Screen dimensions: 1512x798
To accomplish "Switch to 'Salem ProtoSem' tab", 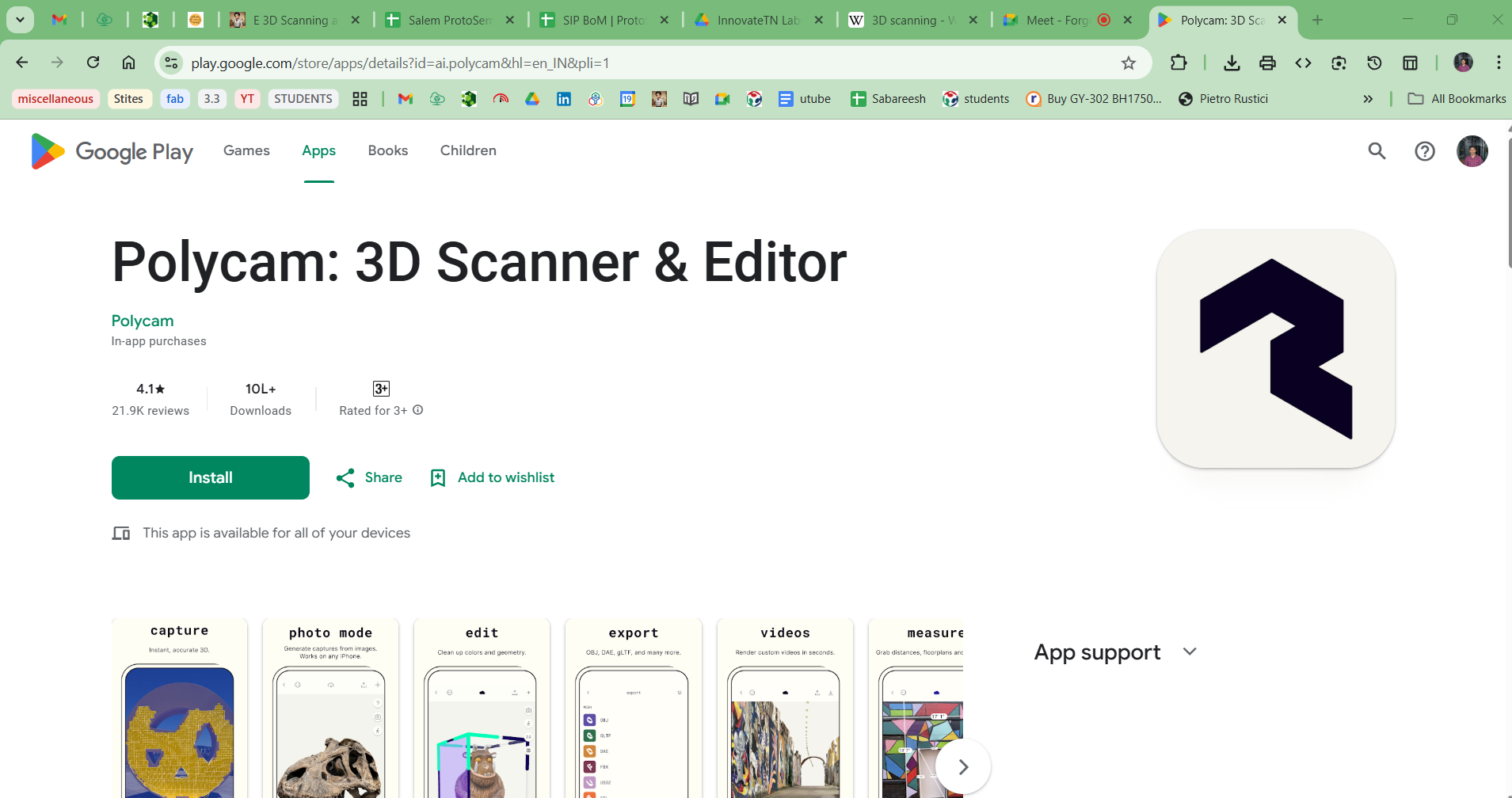I will (x=449, y=20).
